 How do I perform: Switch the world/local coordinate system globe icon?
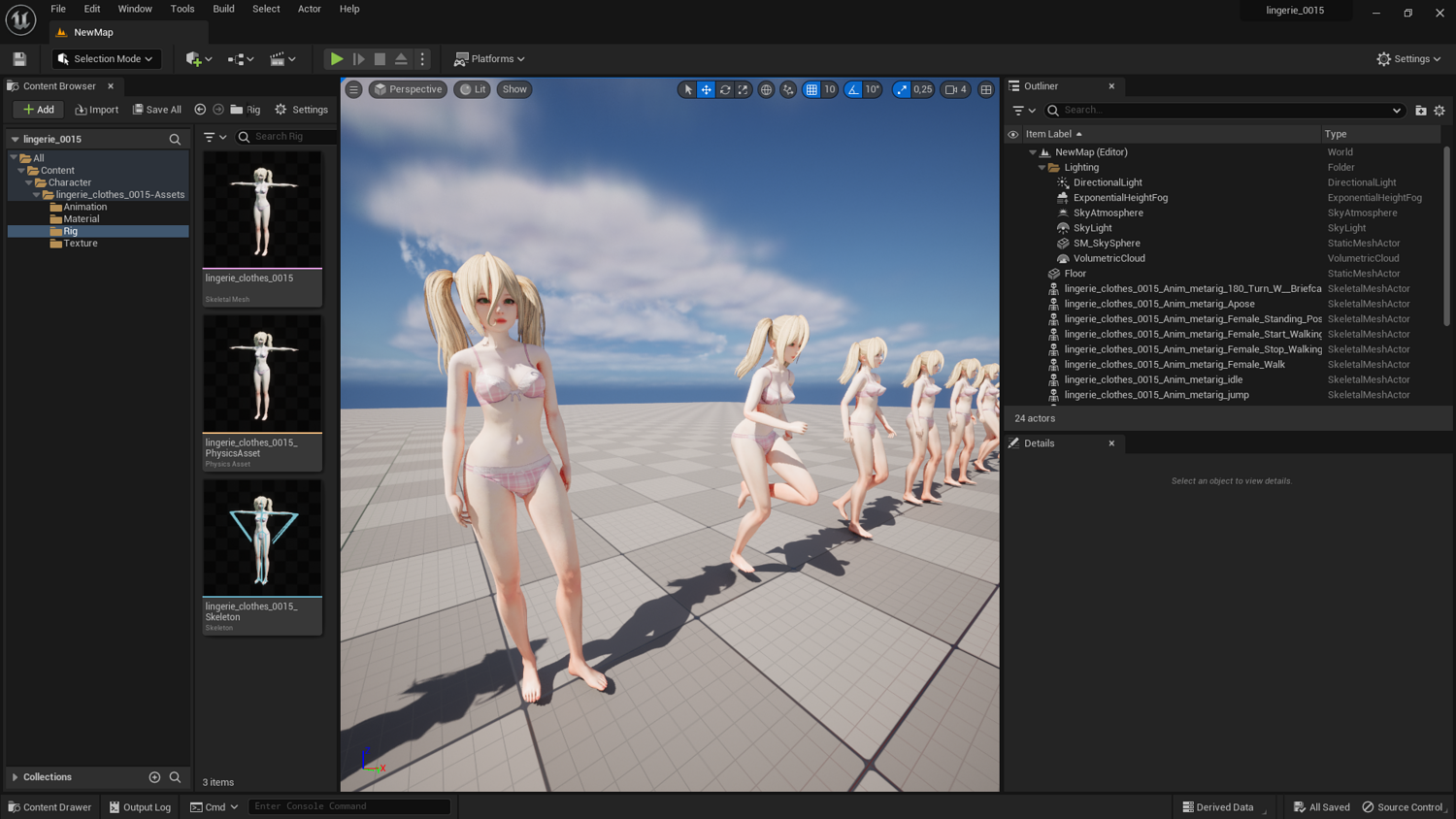(766, 89)
